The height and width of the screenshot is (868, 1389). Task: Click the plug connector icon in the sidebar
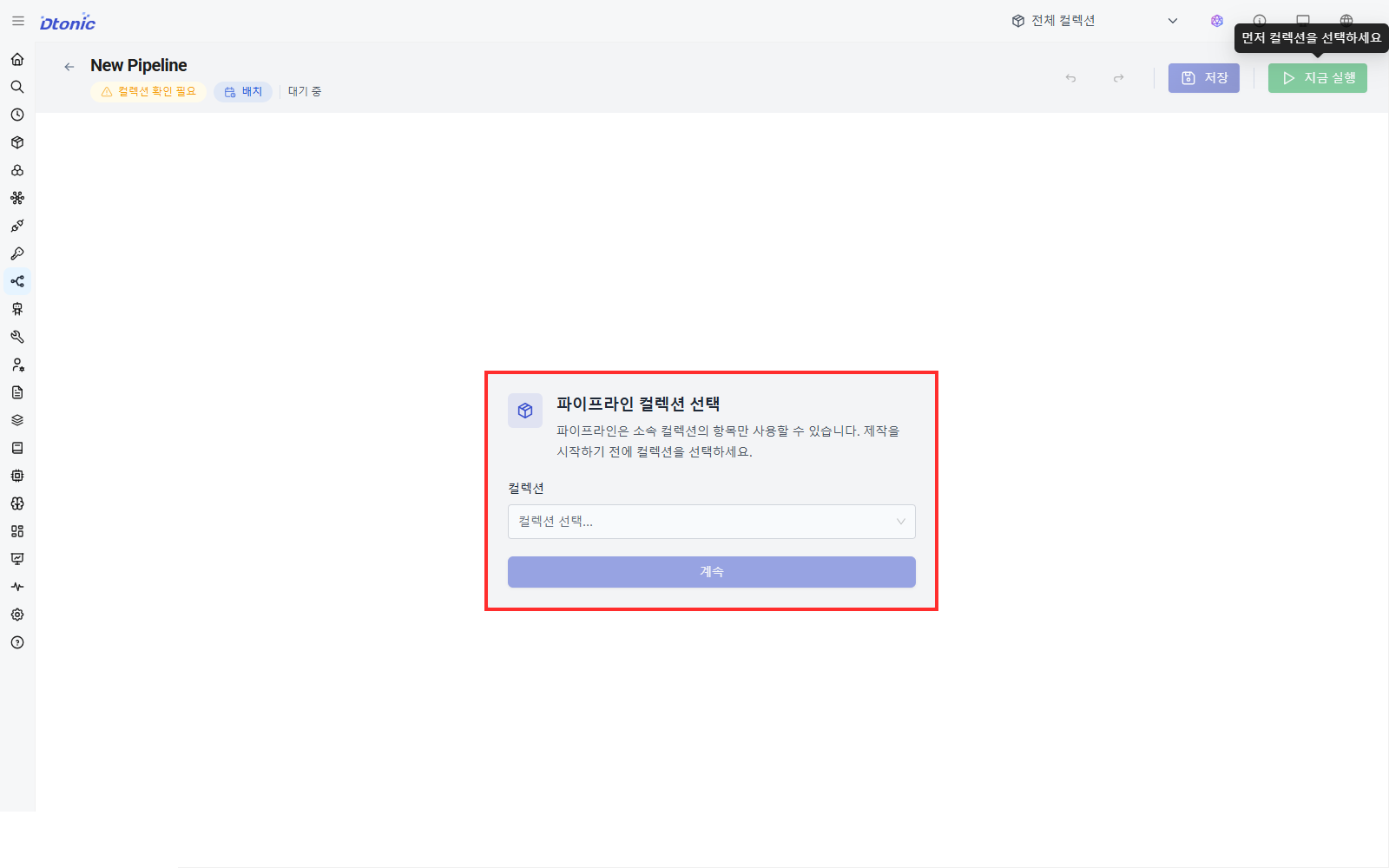(x=17, y=226)
